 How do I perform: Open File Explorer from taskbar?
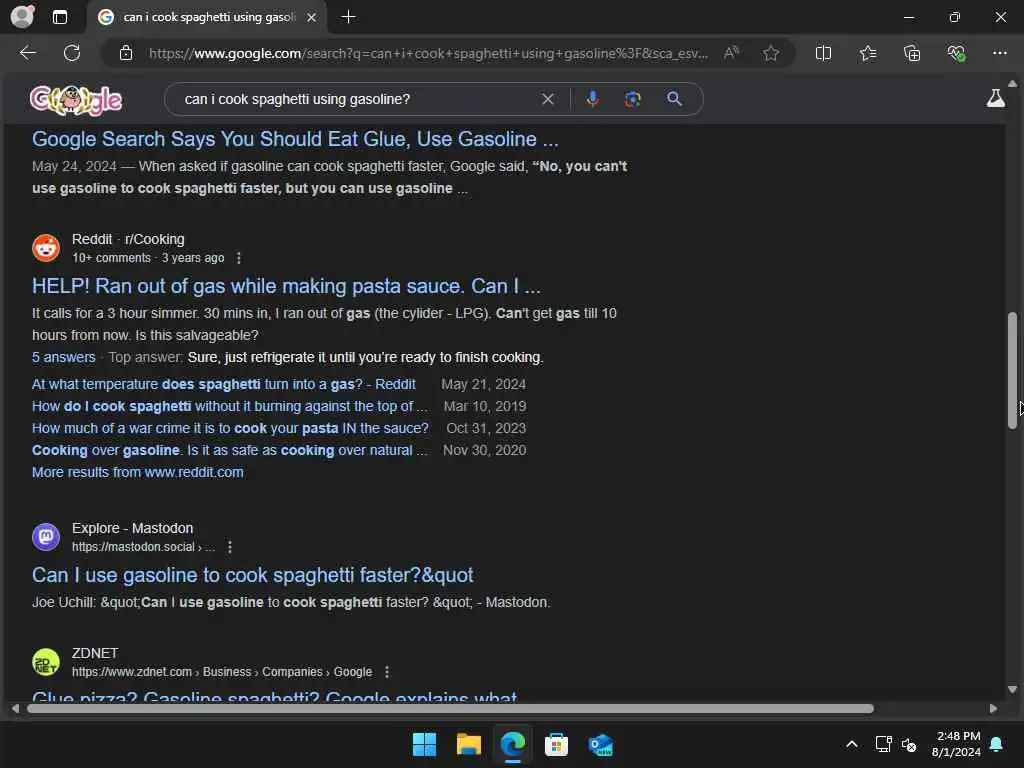pyautogui.click(x=469, y=744)
